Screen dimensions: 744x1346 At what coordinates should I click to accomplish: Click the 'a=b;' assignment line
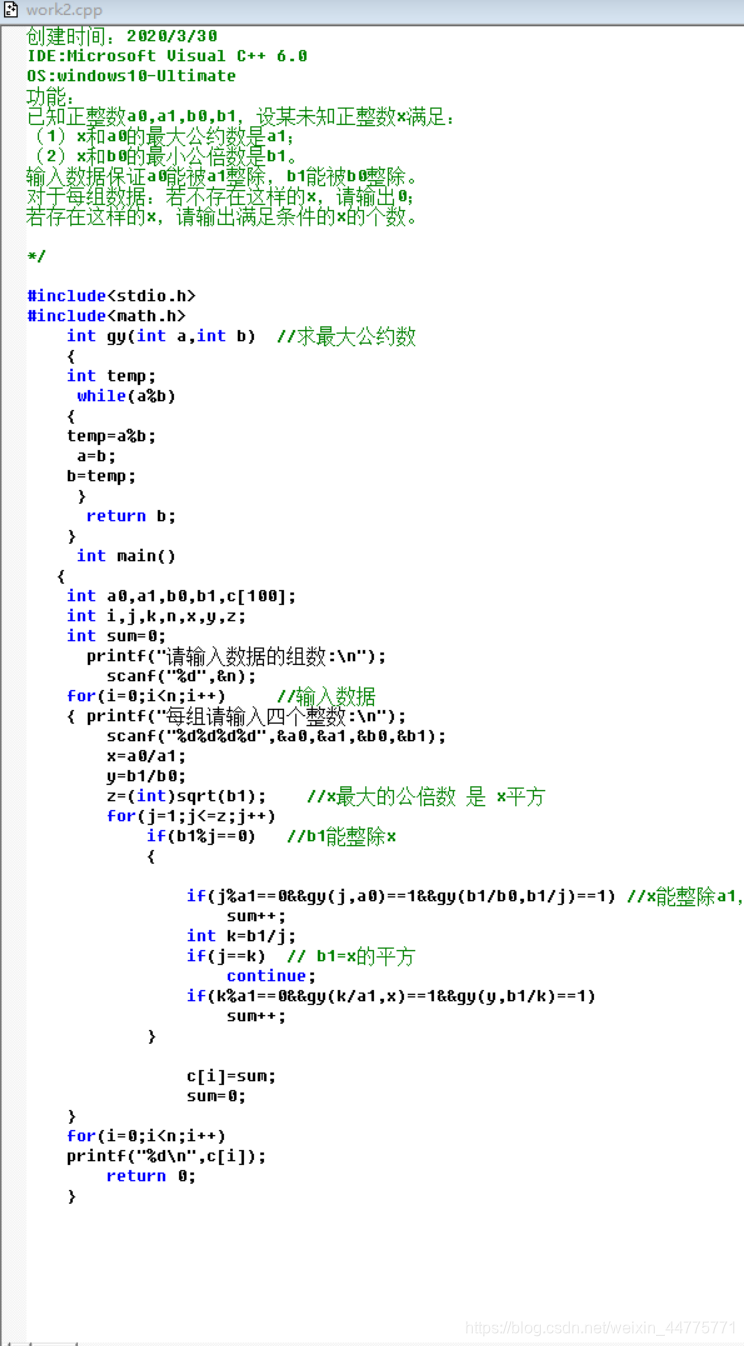point(96,456)
